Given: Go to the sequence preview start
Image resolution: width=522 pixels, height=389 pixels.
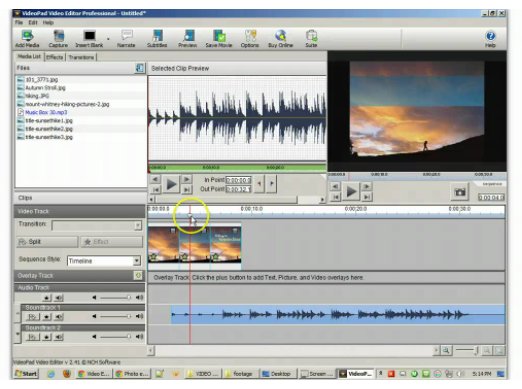Looking at the screenshot, I should click(335, 197).
